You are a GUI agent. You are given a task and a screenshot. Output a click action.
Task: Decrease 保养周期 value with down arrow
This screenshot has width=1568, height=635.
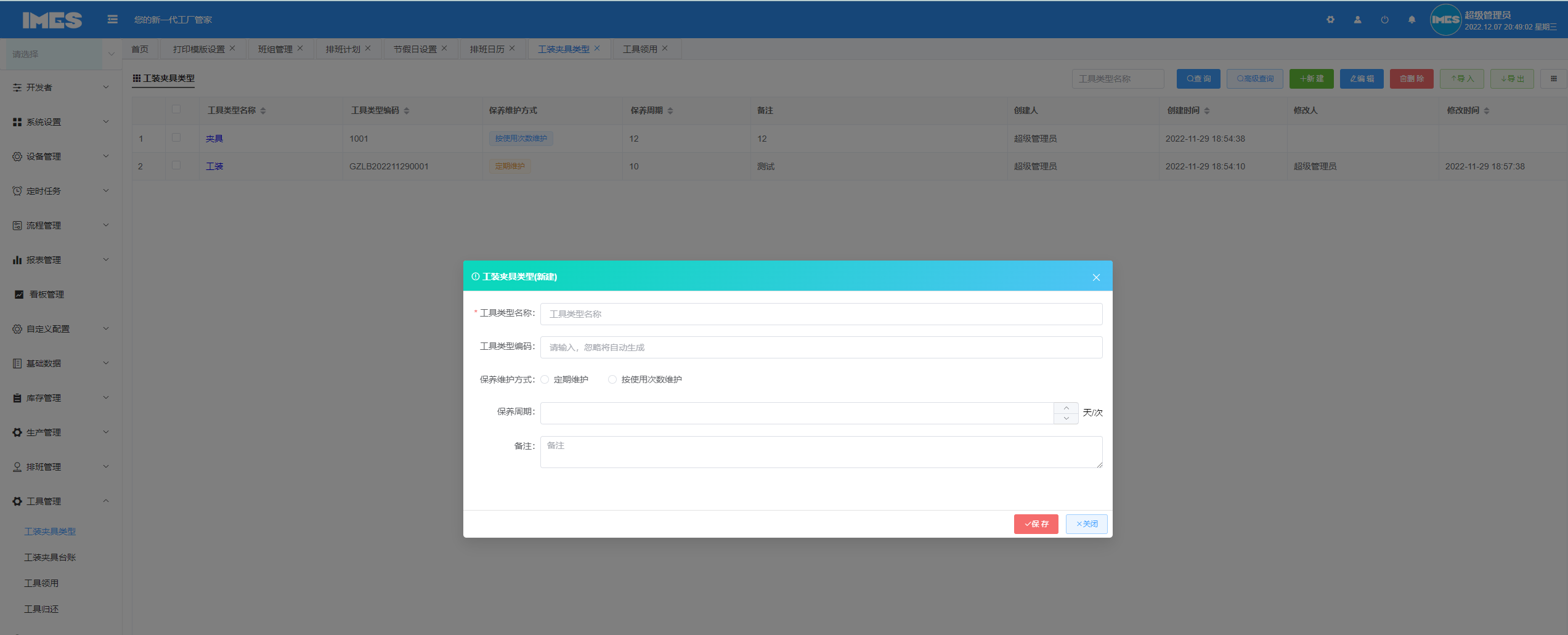[x=1066, y=418]
